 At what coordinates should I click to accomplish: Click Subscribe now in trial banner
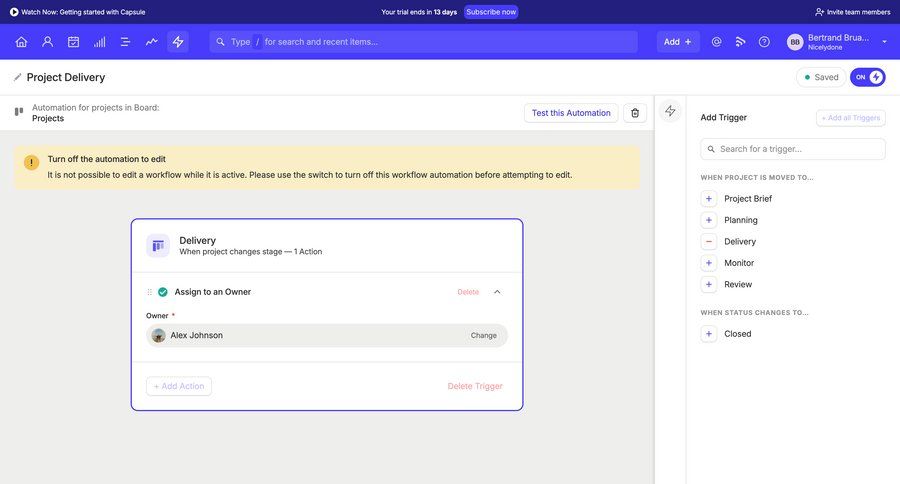491,12
